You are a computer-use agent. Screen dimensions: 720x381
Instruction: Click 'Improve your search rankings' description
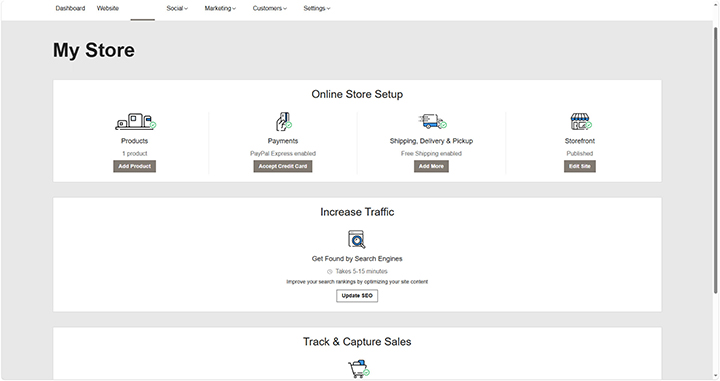(x=357, y=282)
